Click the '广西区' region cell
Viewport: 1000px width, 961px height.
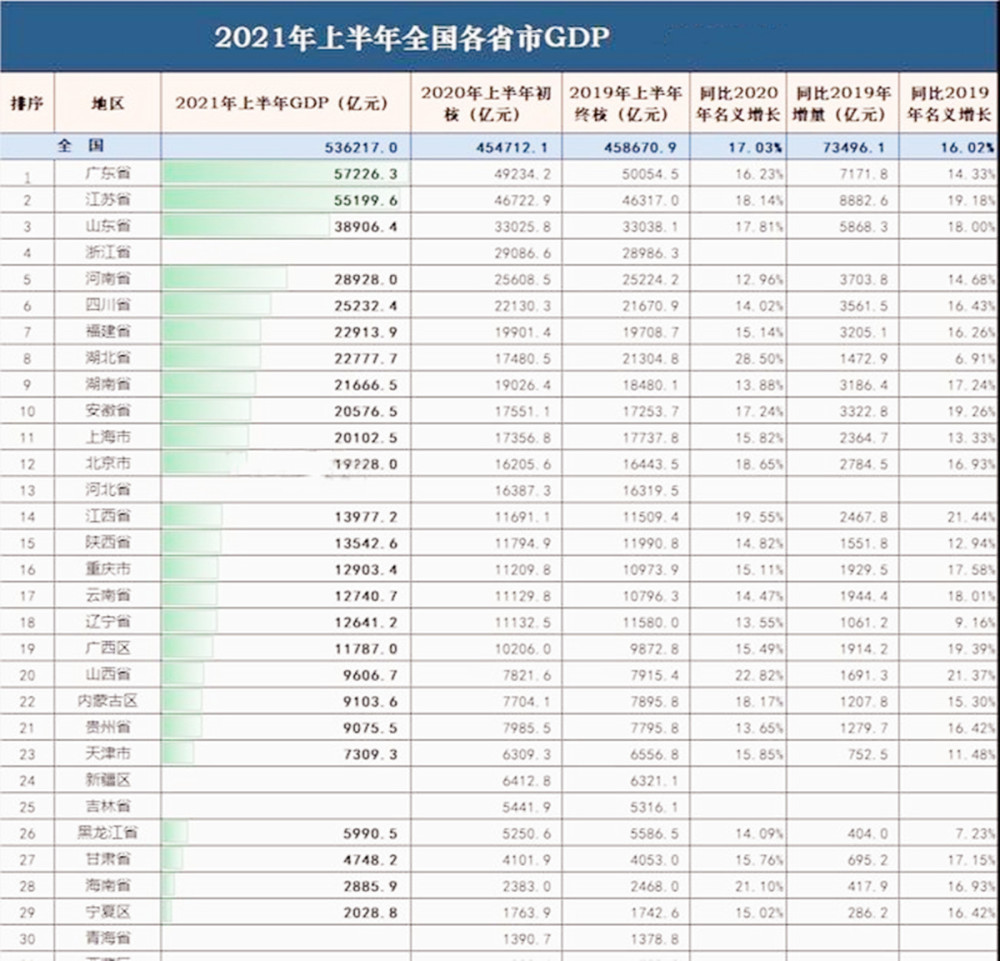tap(108, 648)
